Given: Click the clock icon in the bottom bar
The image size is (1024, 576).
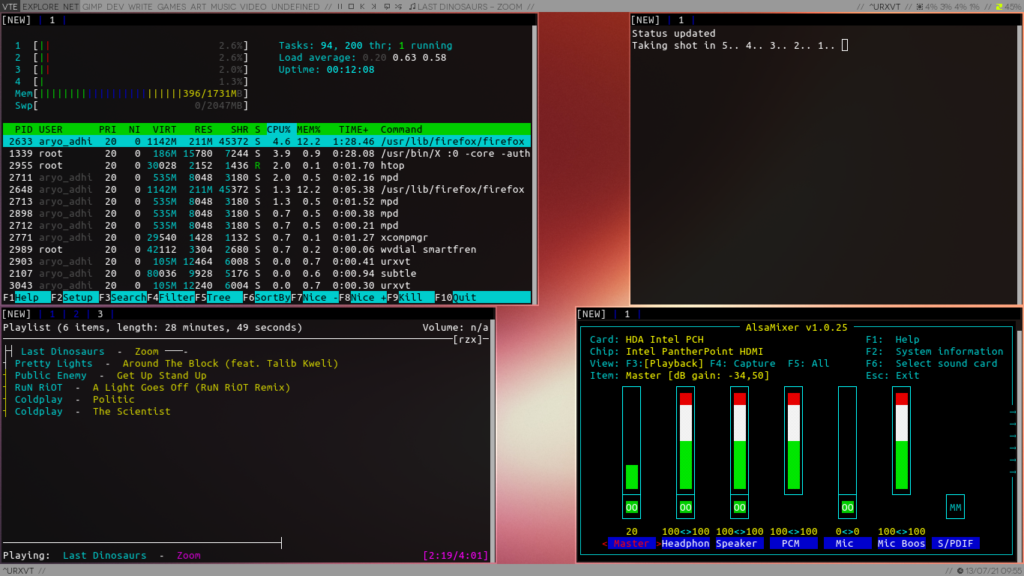Looking at the screenshot, I should [960, 571].
